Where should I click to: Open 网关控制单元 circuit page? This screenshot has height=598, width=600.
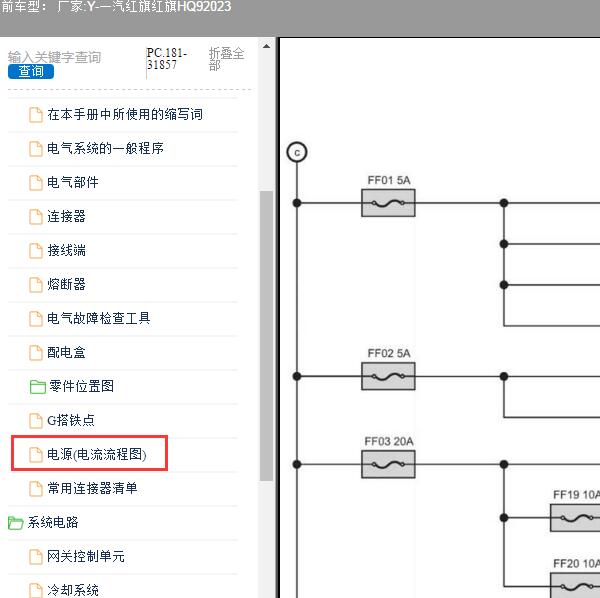[86, 556]
